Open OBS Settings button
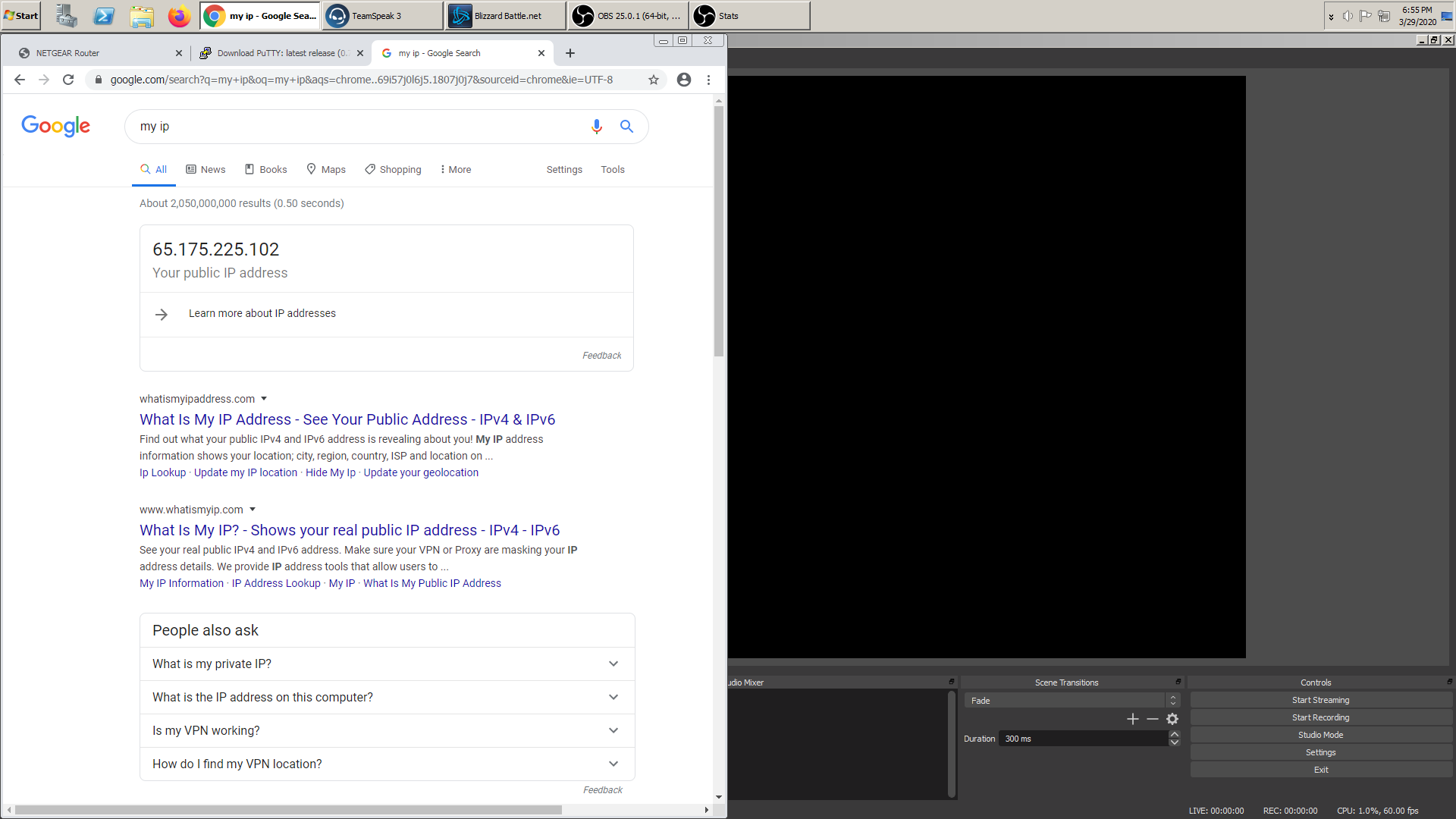This screenshot has height=819, width=1456. (1321, 752)
